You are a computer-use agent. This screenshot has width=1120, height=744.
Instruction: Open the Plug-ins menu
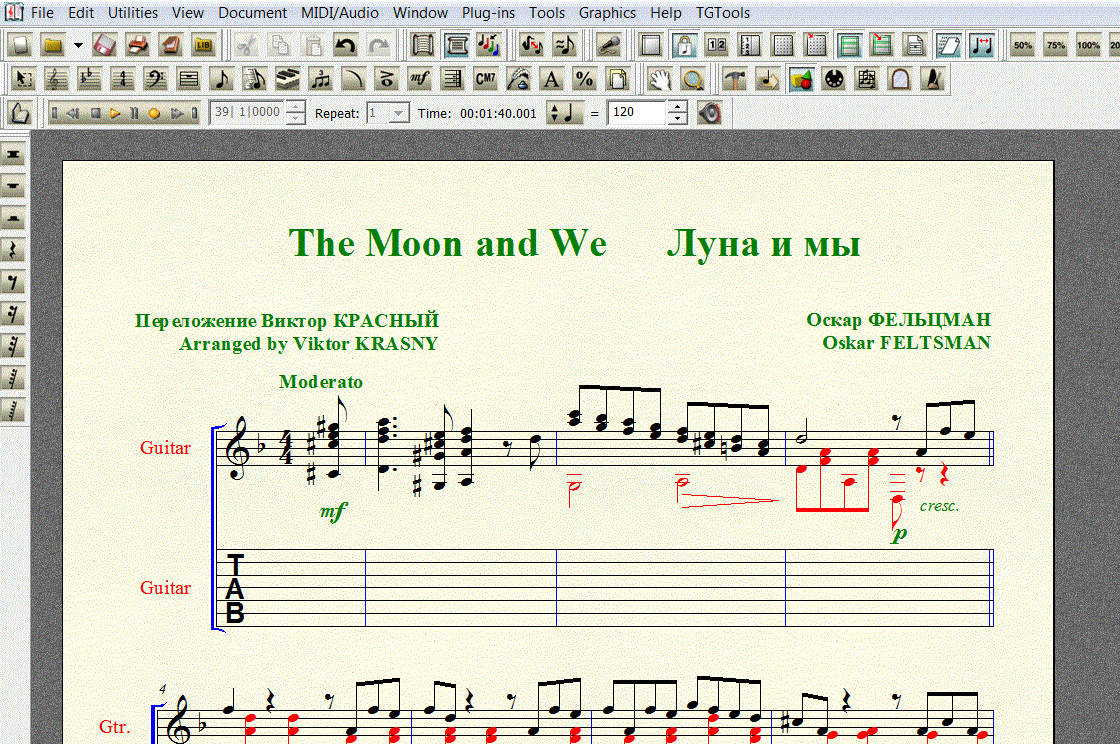coord(488,13)
